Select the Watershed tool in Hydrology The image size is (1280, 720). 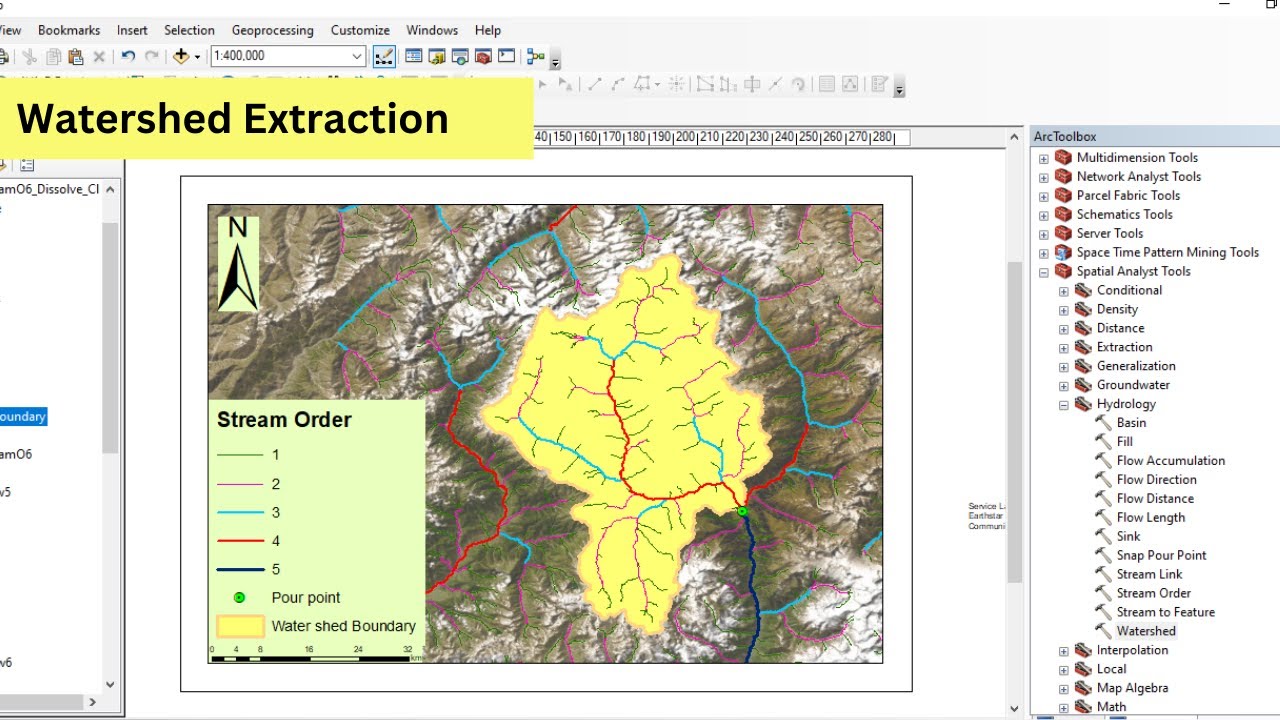pyautogui.click(x=1146, y=631)
